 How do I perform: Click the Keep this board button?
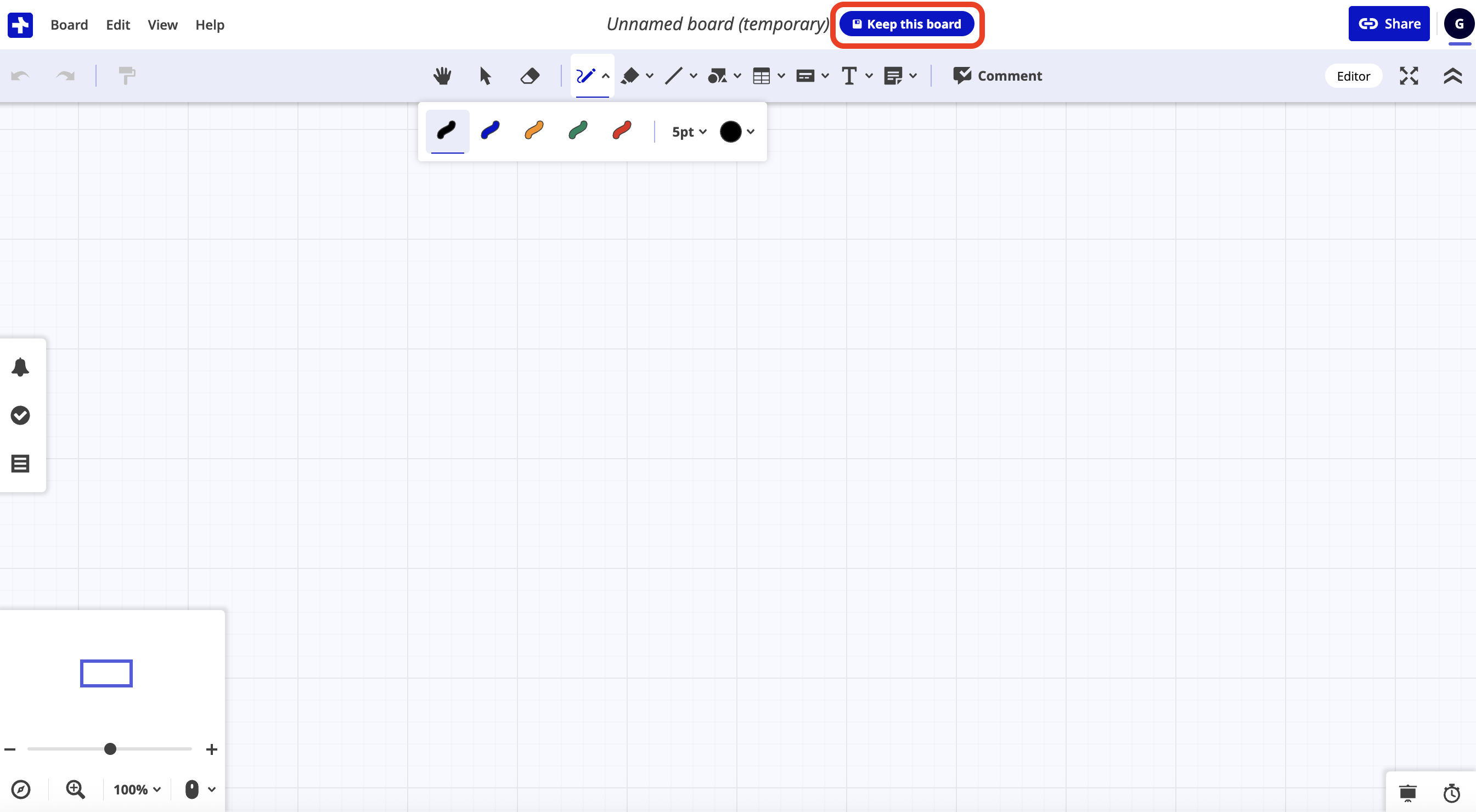coord(907,24)
